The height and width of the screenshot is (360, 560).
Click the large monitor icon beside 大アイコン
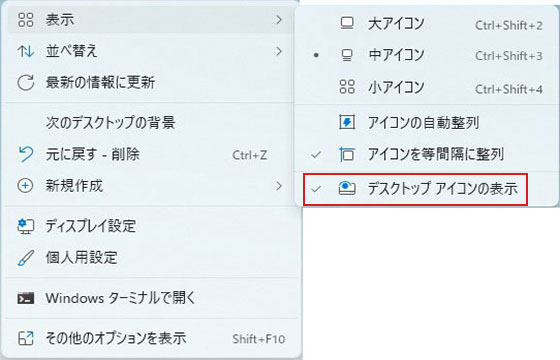347,24
